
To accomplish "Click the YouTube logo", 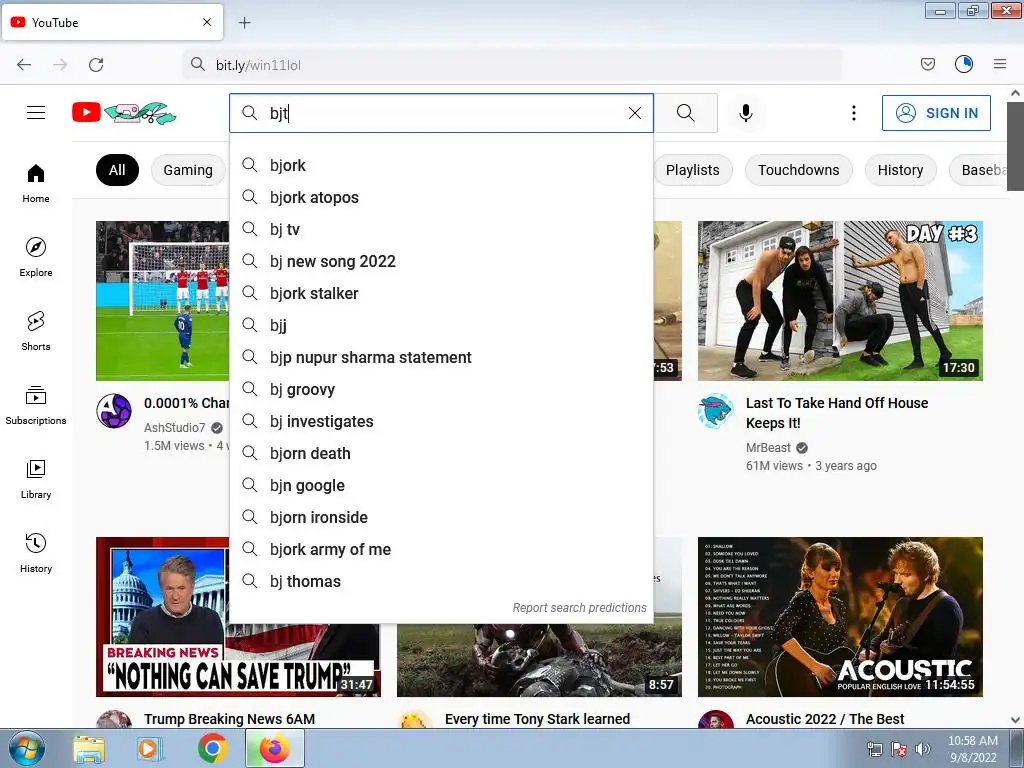I will [x=124, y=113].
